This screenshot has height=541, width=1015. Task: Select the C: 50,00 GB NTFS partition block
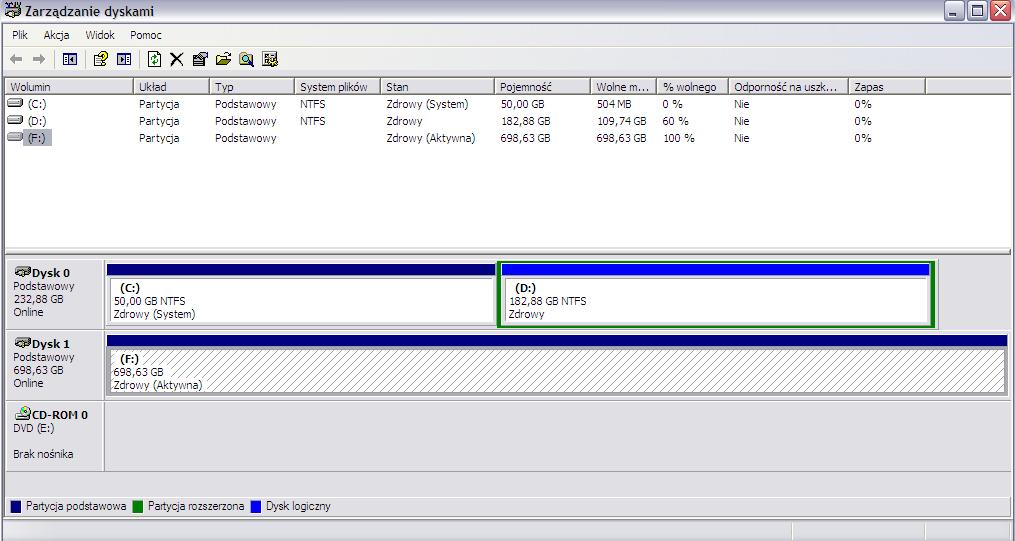(x=301, y=294)
